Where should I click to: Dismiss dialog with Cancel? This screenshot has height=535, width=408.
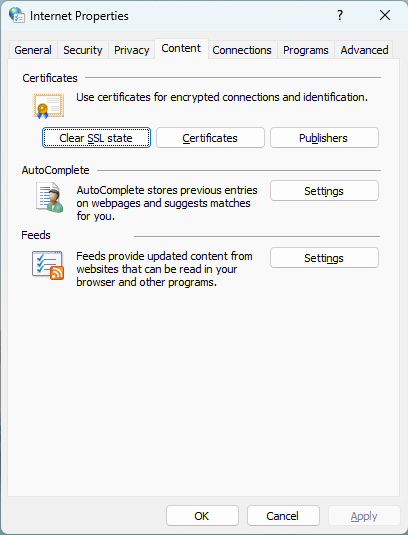click(283, 516)
